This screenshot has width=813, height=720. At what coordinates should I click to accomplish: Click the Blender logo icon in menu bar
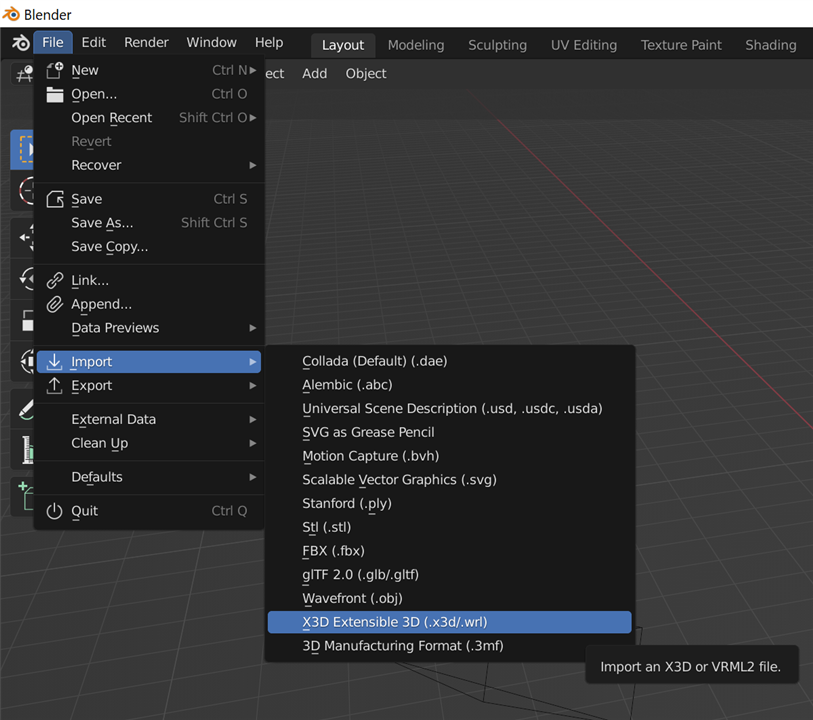point(20,43)
